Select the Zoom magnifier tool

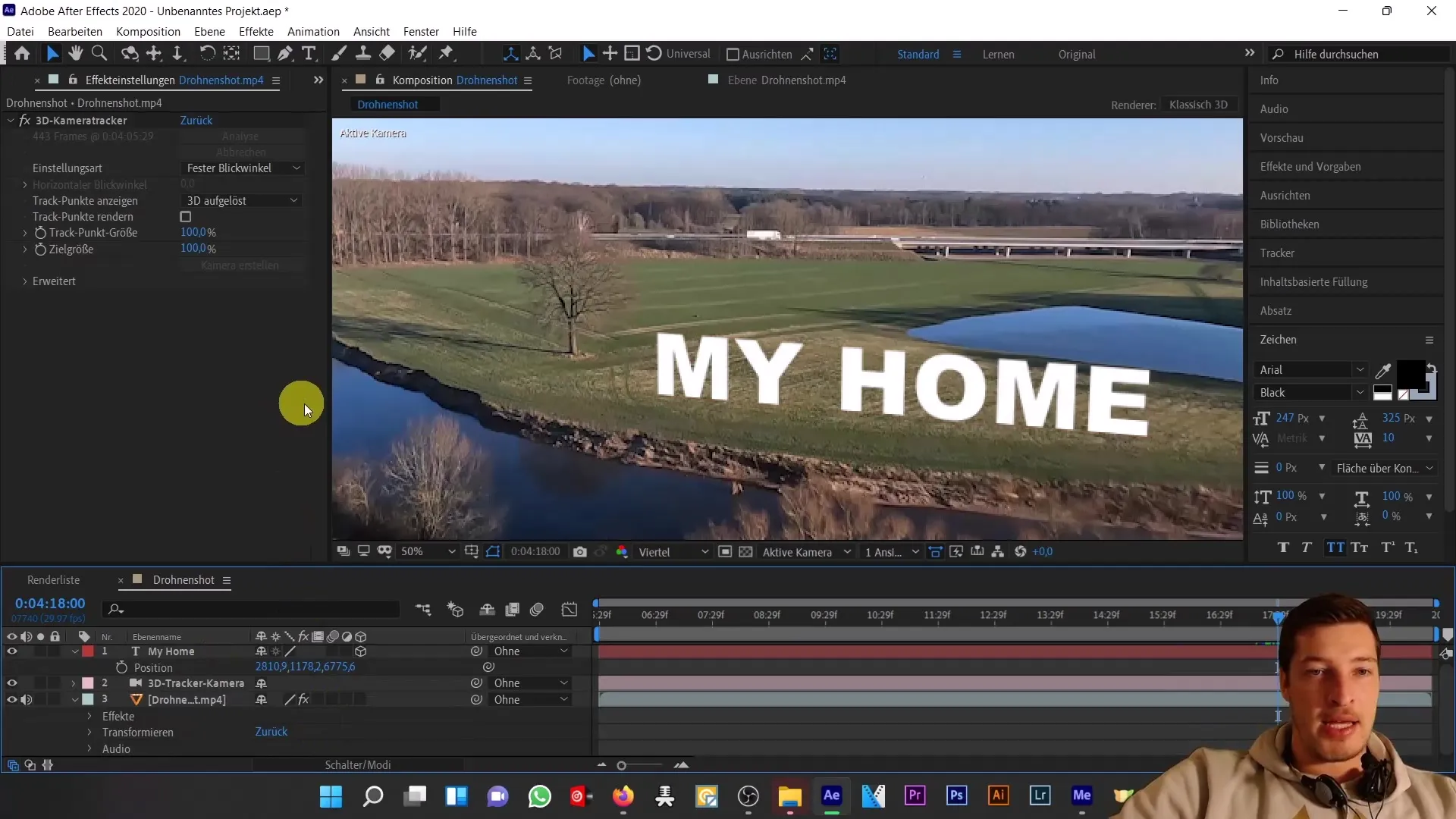tap(99, 54)
